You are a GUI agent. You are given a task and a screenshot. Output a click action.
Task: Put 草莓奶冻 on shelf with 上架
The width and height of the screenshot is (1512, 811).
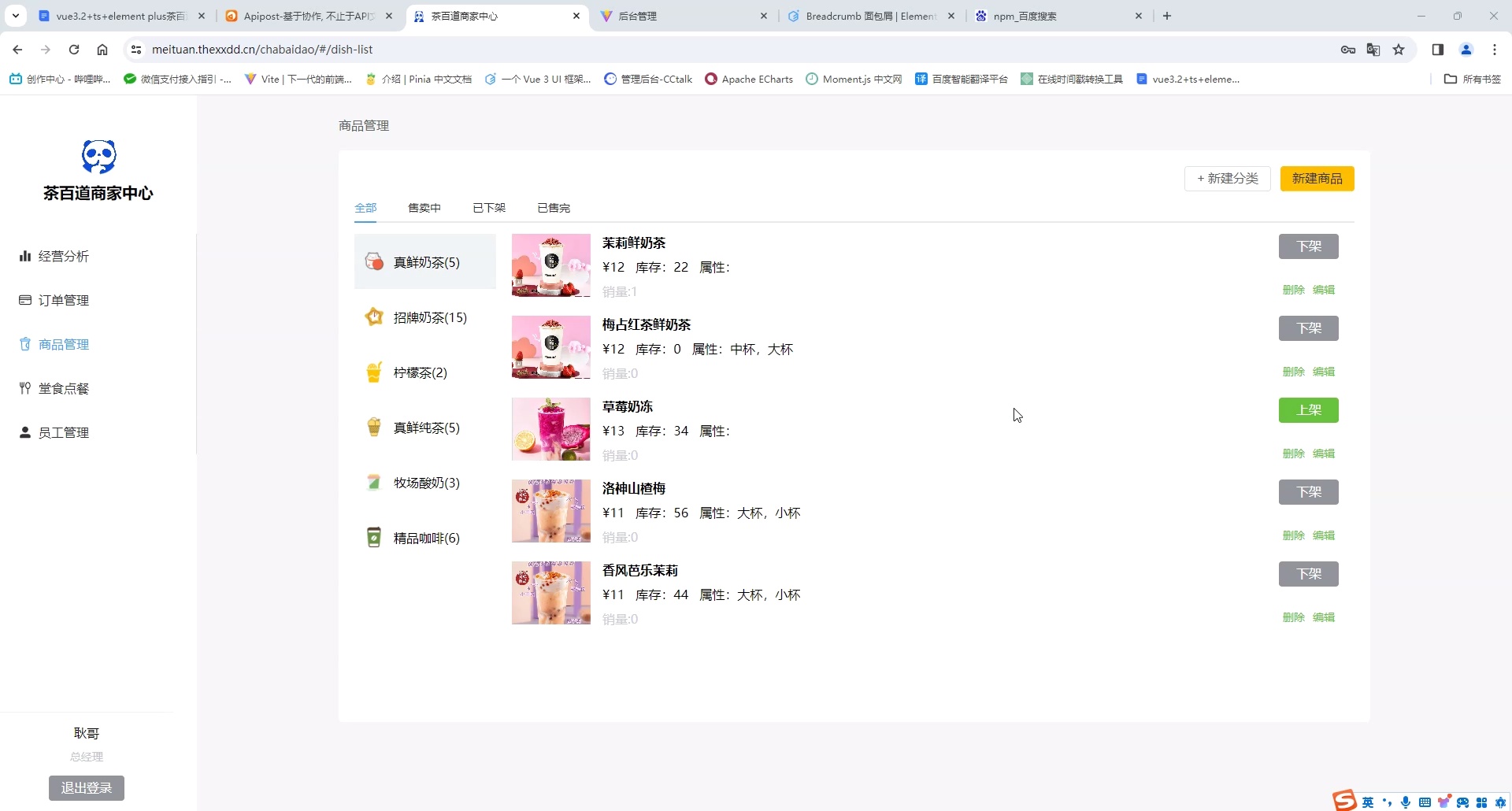[x=1308, y=410]
